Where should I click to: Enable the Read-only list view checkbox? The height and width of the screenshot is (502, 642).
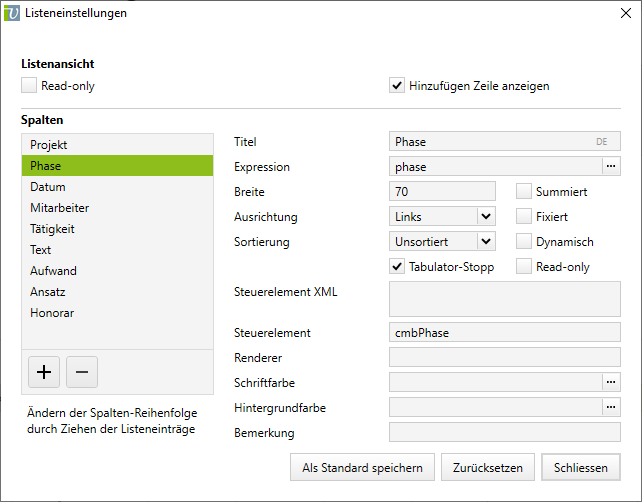29,86
